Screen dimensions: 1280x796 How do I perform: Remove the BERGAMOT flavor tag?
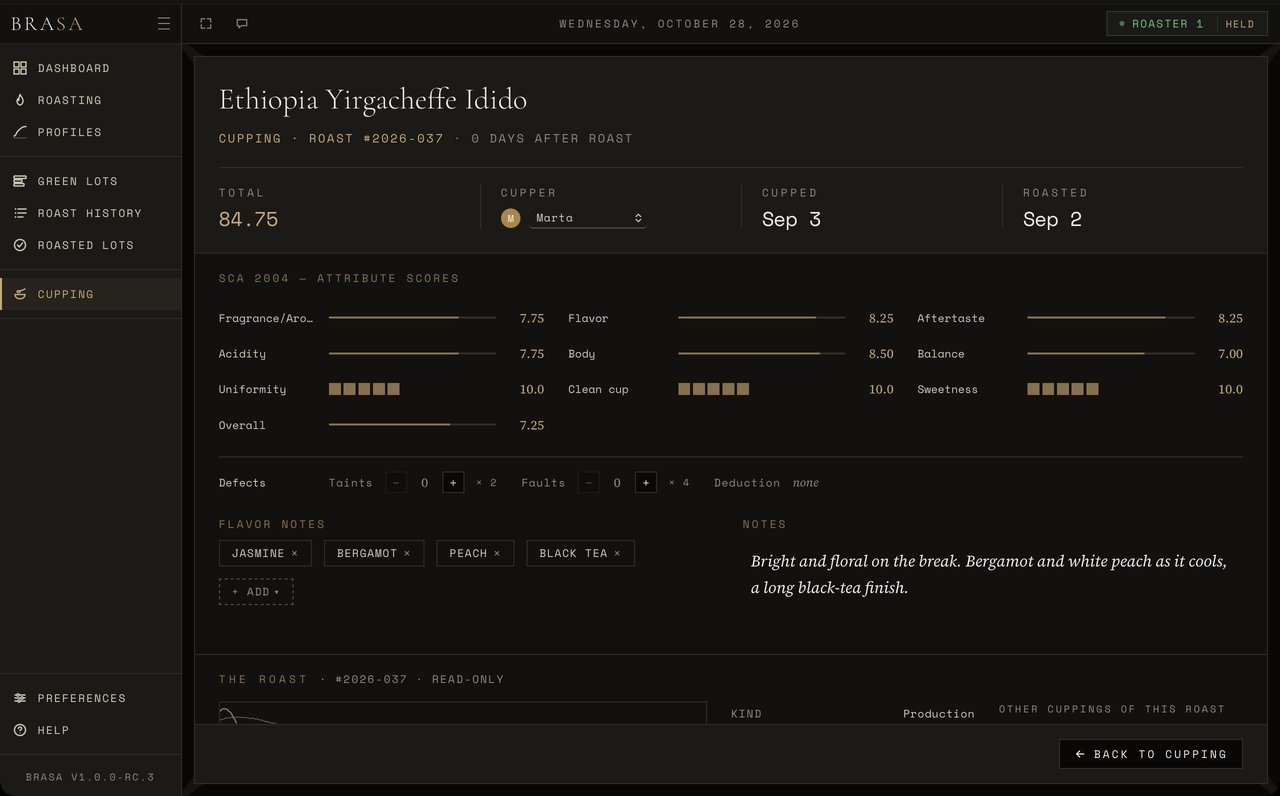point(407,553)
